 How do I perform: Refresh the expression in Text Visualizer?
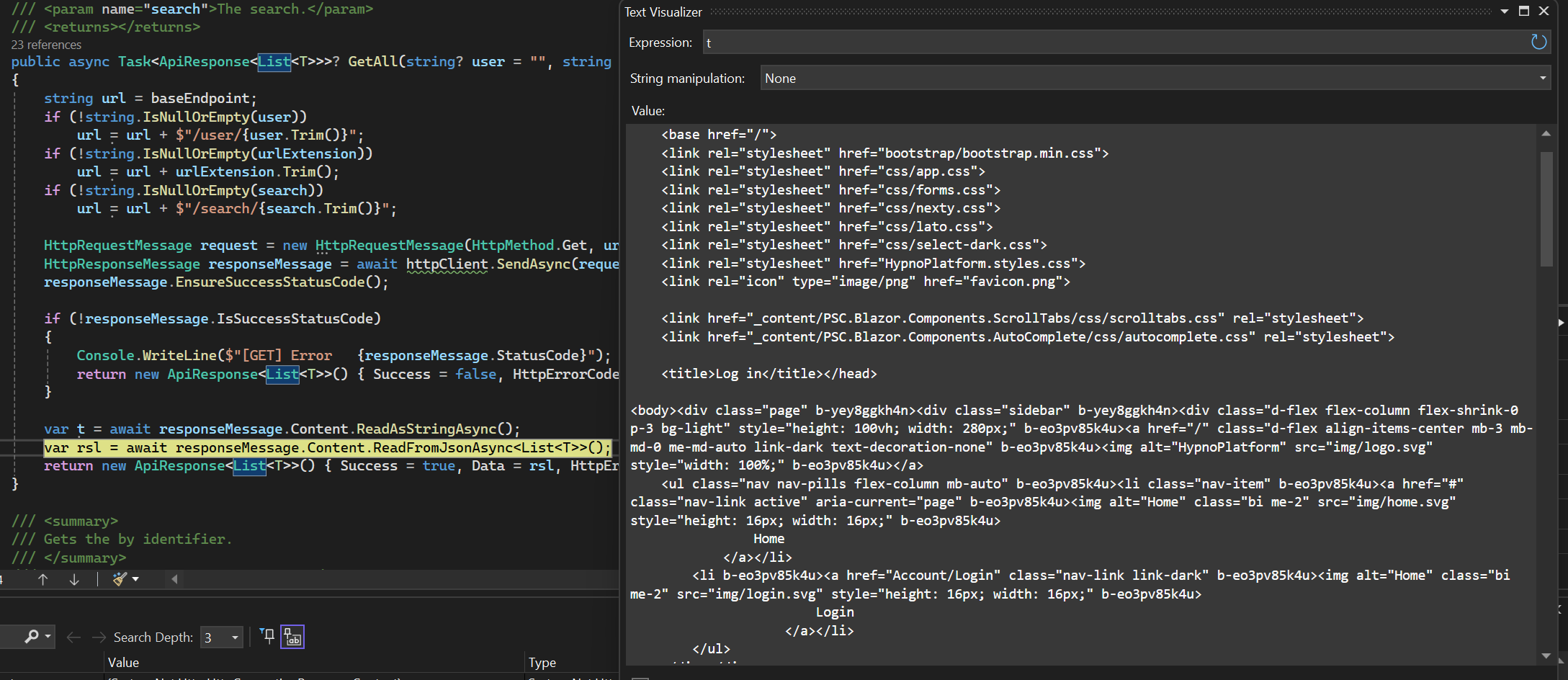pyautogui.click(x=1538, y=42)
